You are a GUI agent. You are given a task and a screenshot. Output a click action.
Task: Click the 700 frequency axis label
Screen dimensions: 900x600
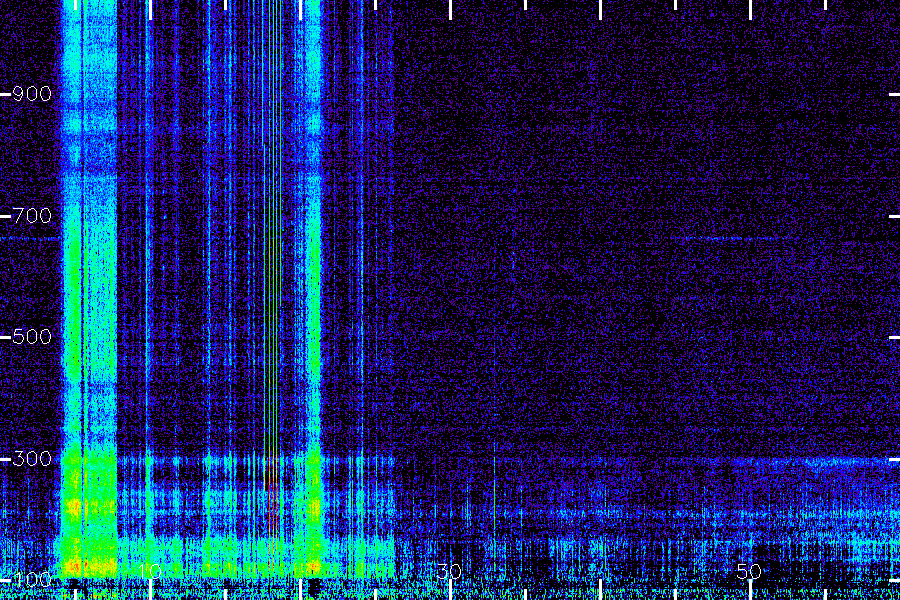coord(32,216)
